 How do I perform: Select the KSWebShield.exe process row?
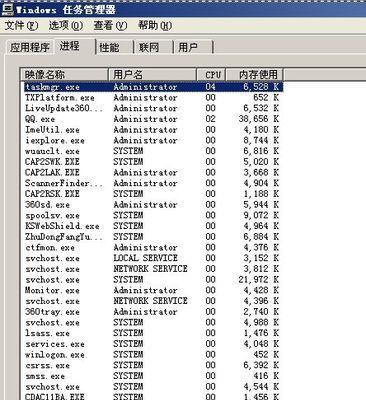coord(153,226)
